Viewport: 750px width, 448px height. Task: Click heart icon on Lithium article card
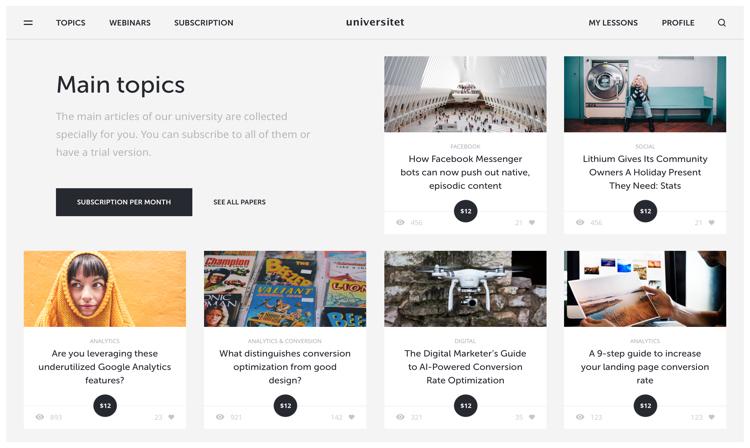(x=712, y=222)
